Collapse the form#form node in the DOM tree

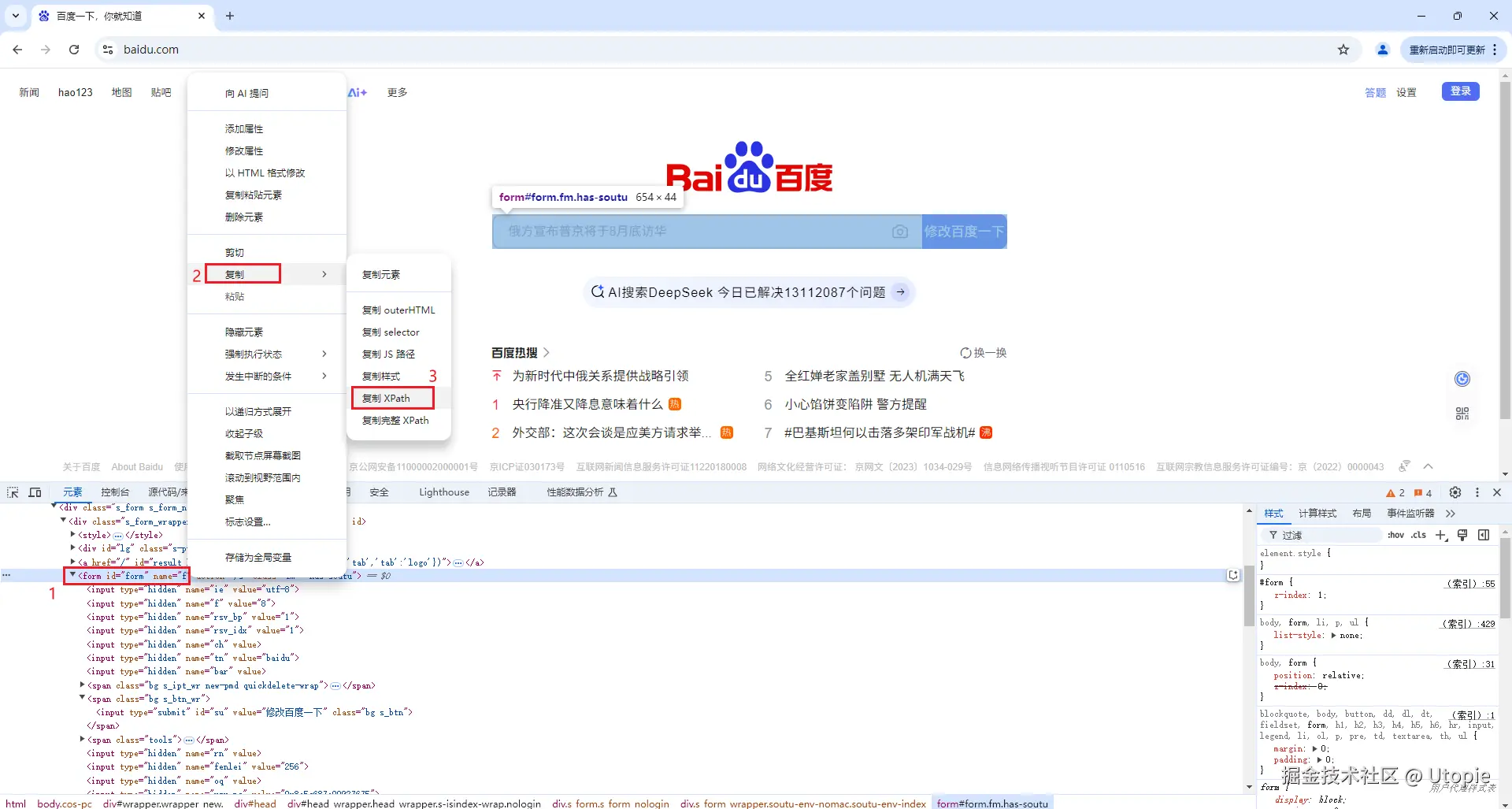pyautogui.click(x=73, y=575)
